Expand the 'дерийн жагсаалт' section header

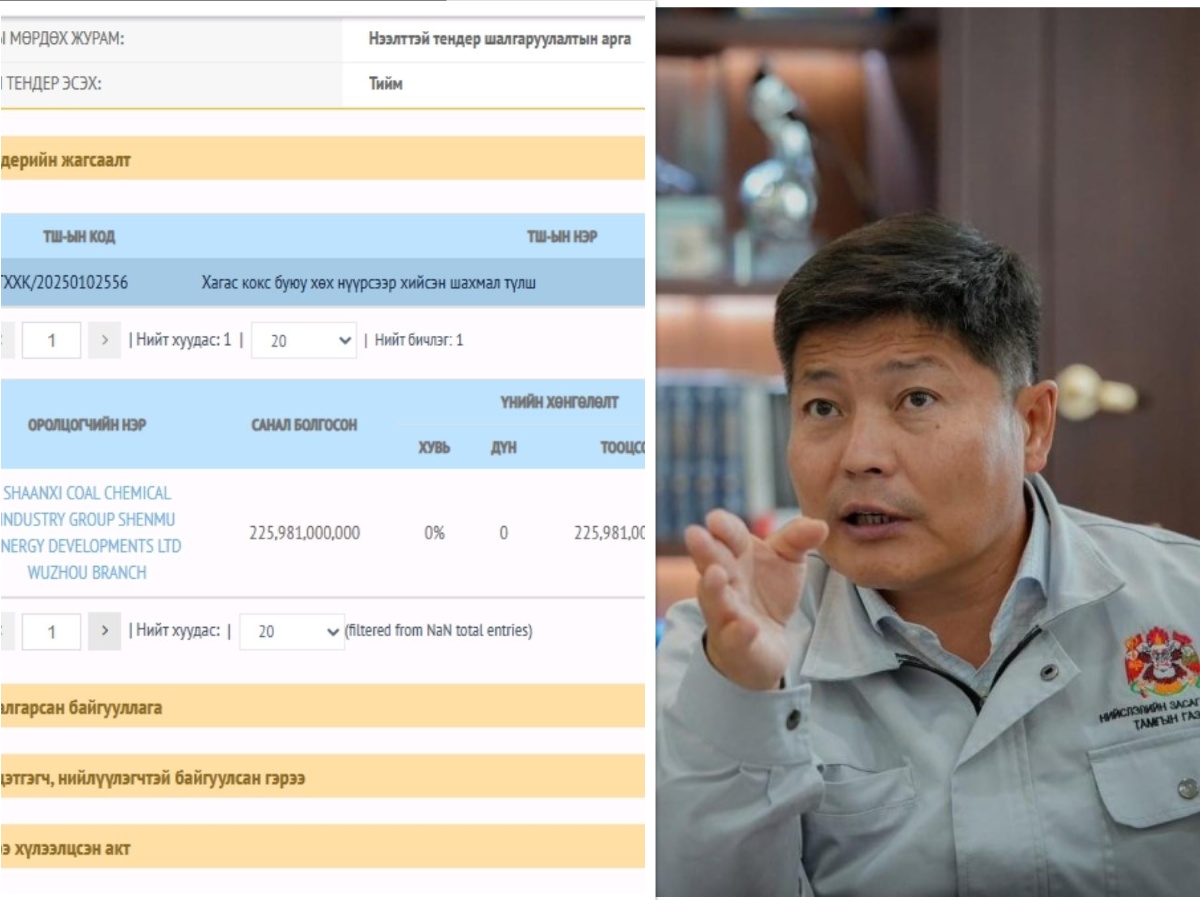(x=322, y=159)
